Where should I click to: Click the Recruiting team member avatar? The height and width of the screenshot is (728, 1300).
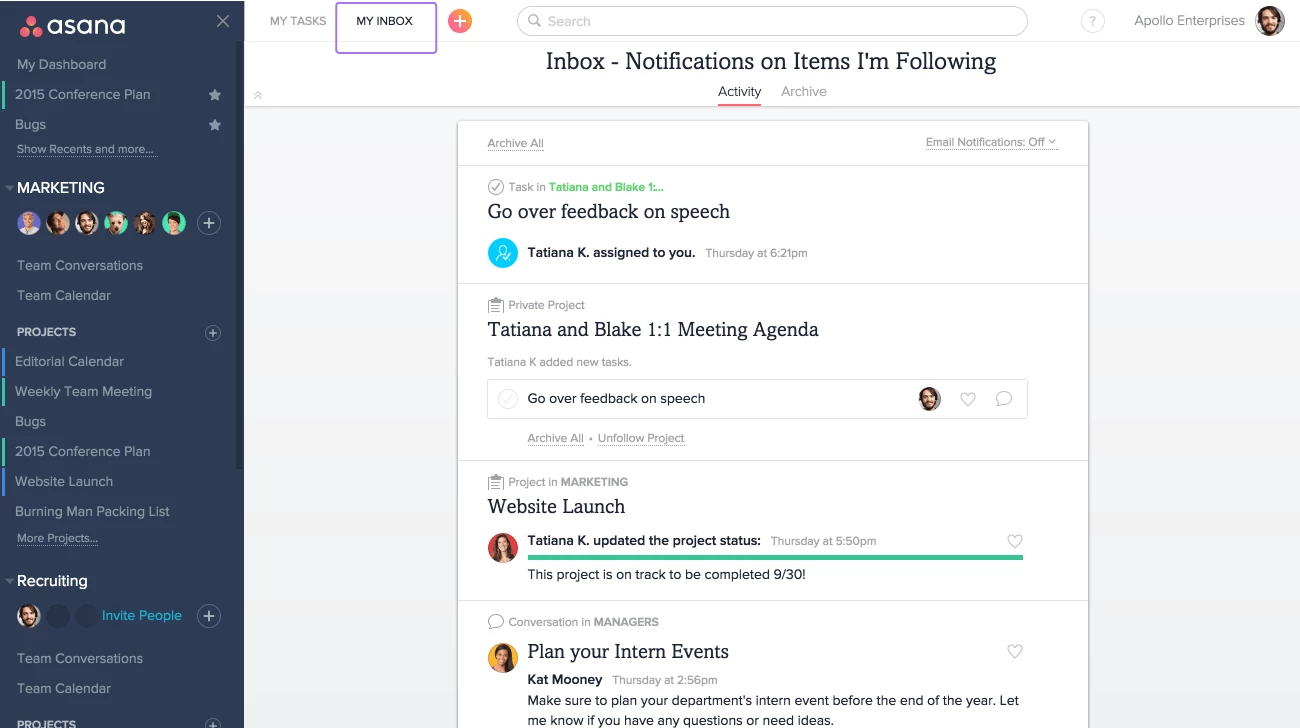click(x=29, y=616)
